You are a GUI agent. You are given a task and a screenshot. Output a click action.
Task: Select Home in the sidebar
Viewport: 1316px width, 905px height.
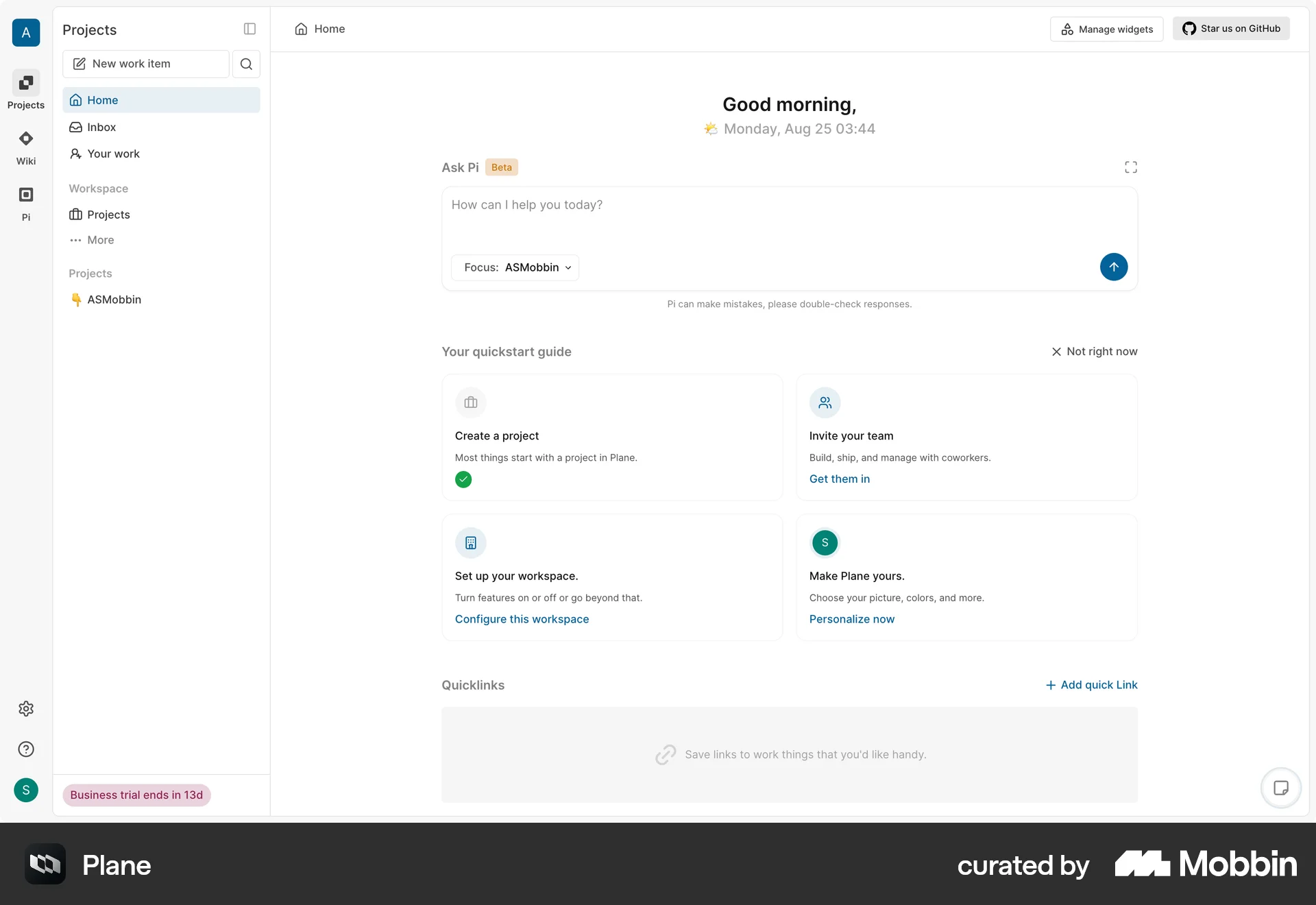[x=161, y=100]
